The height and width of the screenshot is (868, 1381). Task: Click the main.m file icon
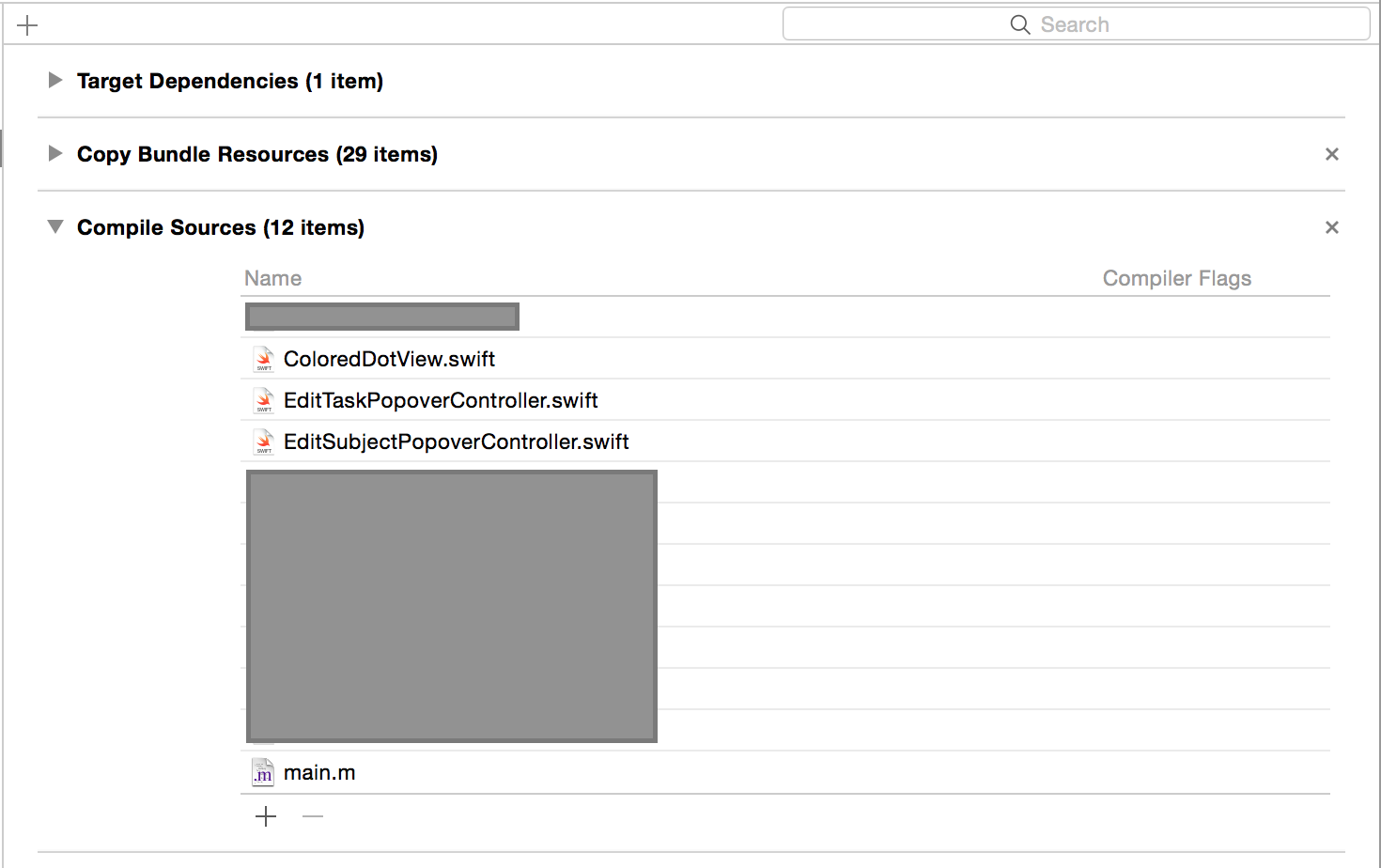point(263,772)
